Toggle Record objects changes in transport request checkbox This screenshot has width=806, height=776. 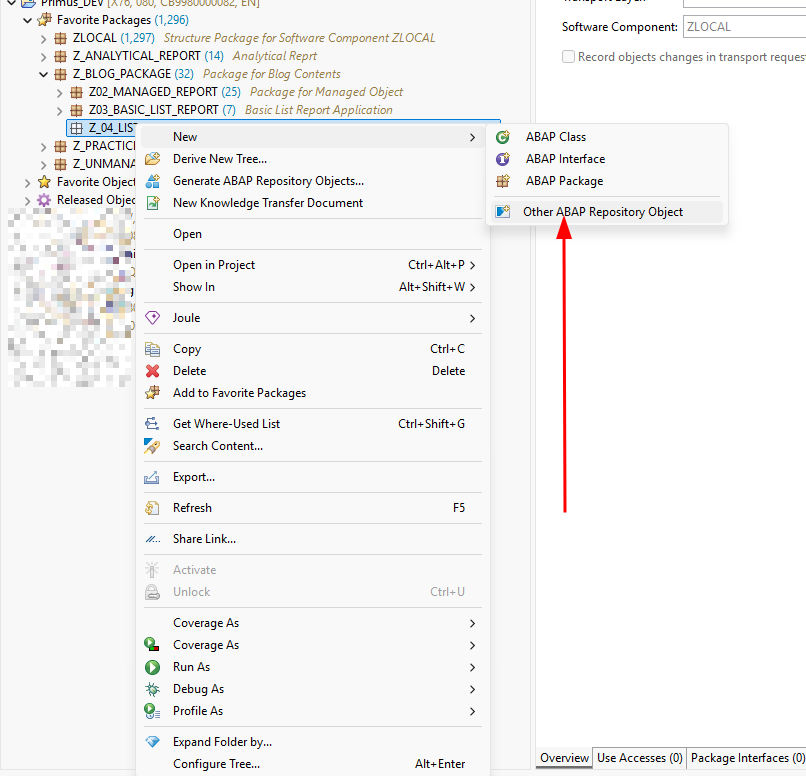point(569,57)
